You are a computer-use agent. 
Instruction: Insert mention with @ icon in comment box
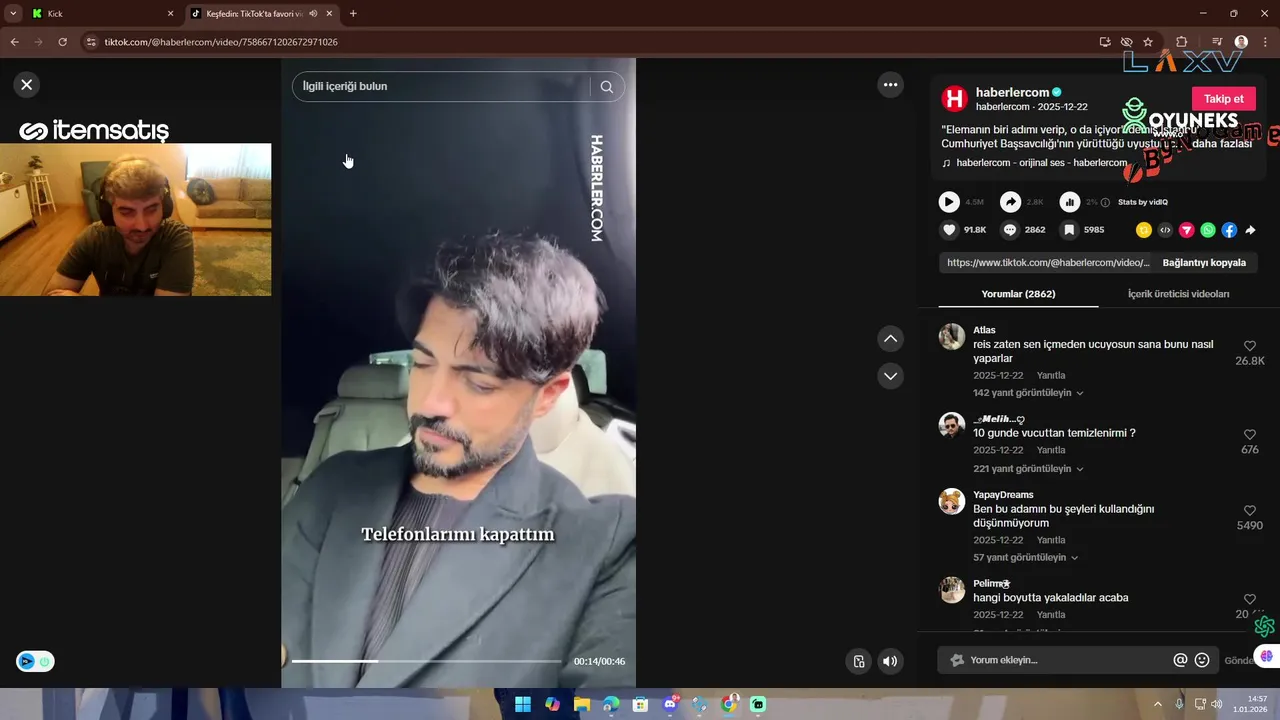point(1180,660)
